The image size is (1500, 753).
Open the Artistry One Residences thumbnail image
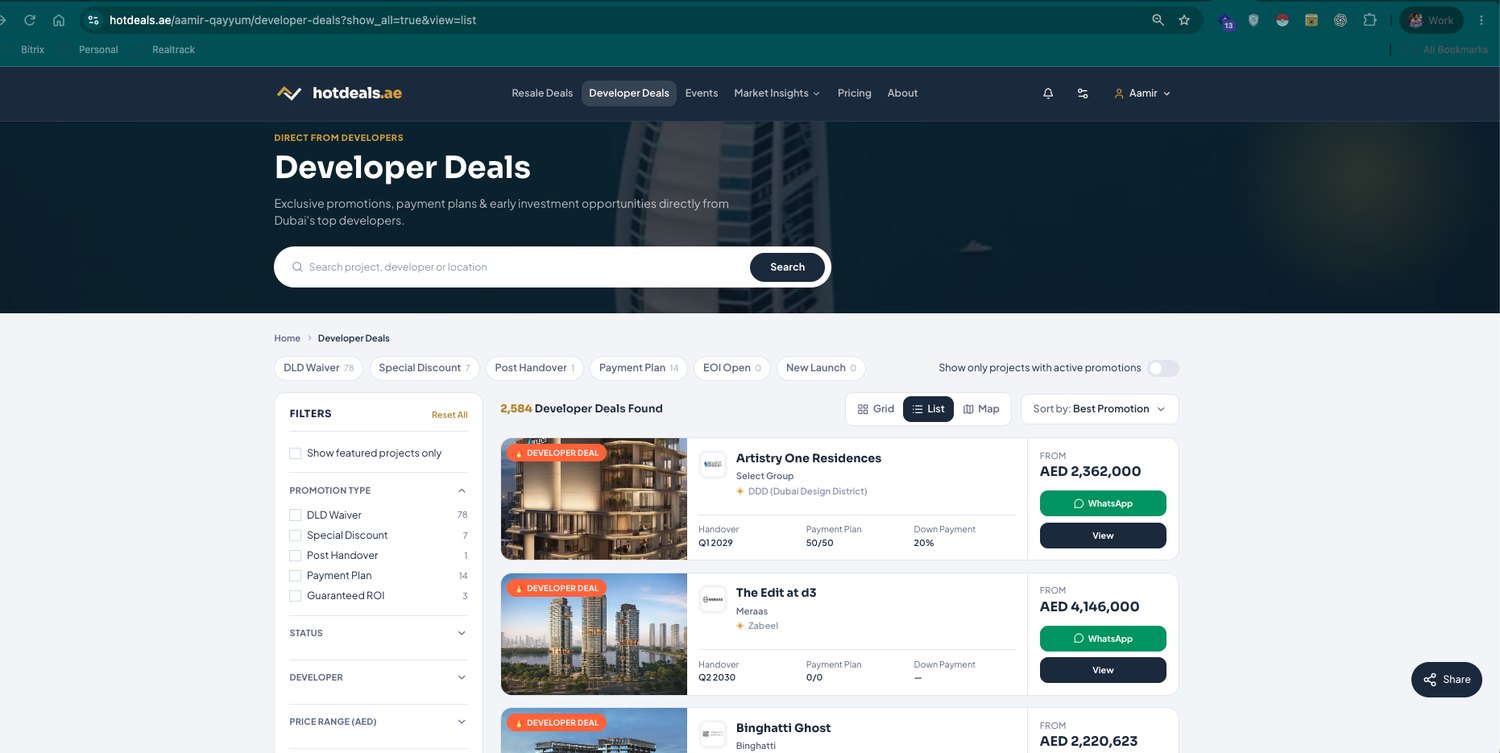pyautogui.click(x=594, y=499)
